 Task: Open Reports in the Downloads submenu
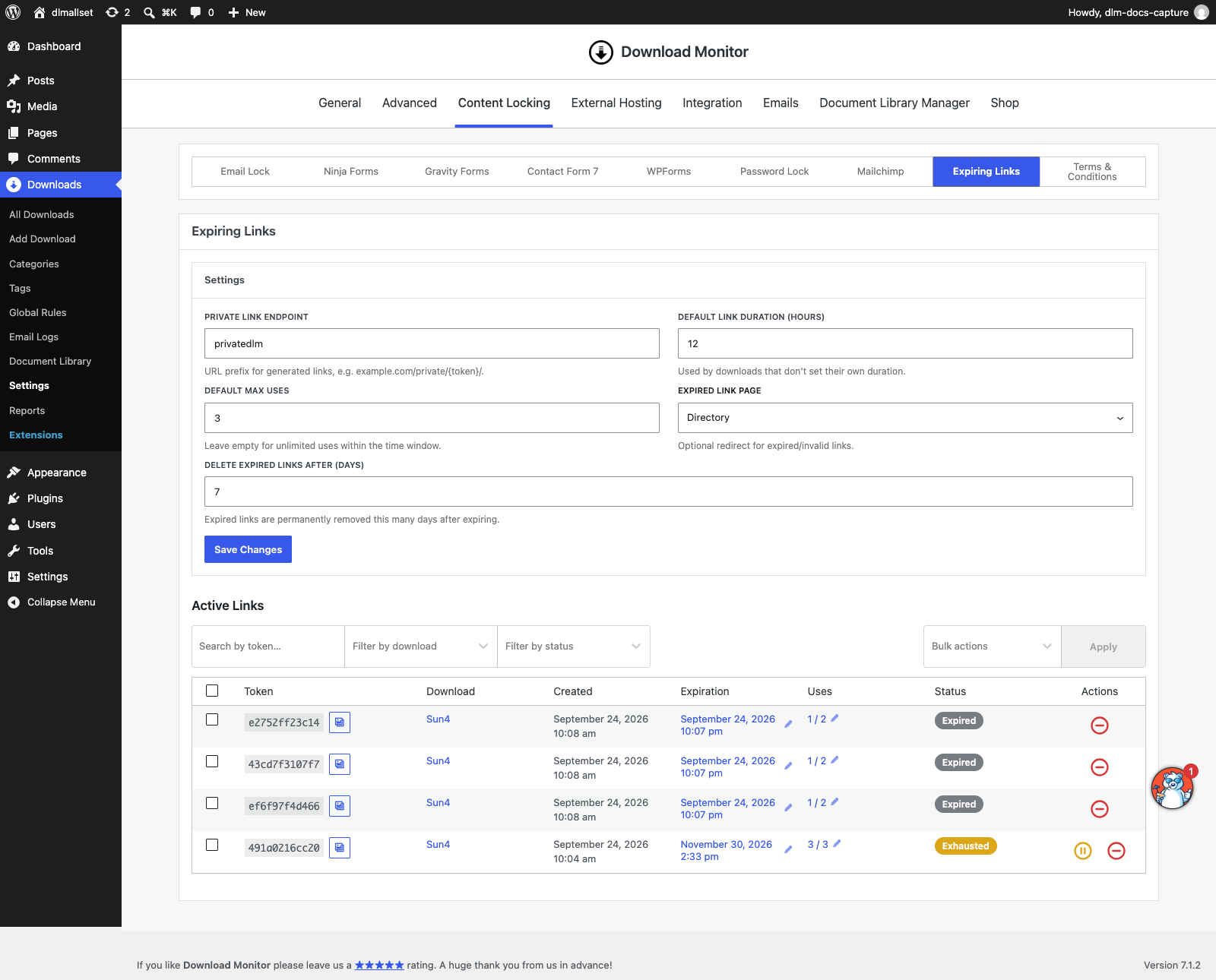tap(27, 411)
